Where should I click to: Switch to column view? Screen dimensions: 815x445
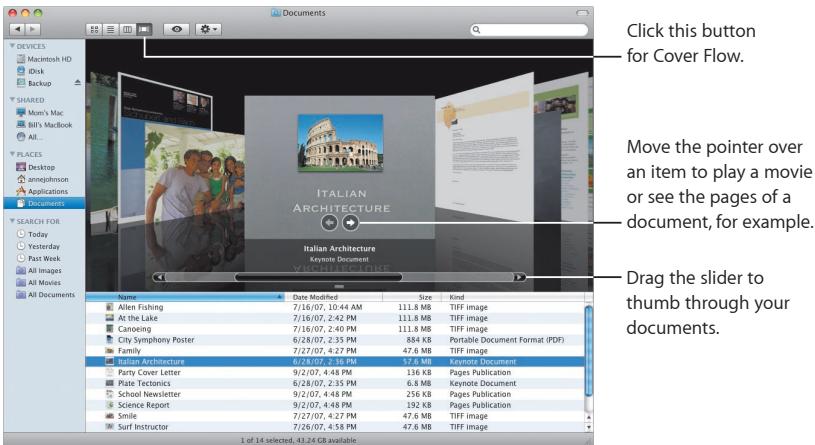(x=127, y=30)
